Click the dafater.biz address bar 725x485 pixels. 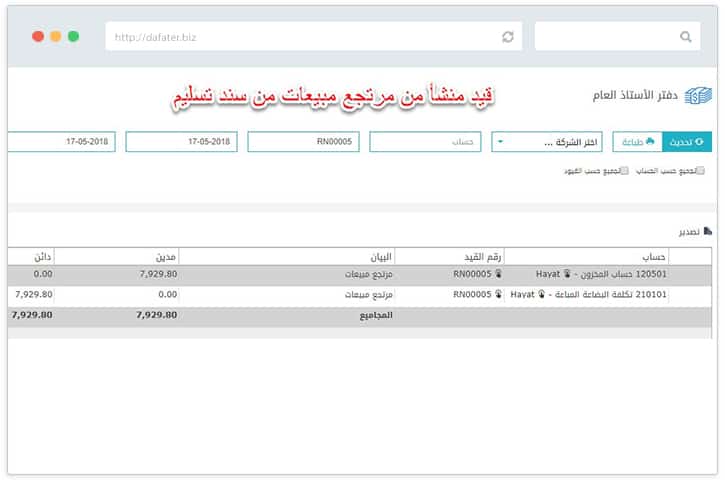(300, 37)
